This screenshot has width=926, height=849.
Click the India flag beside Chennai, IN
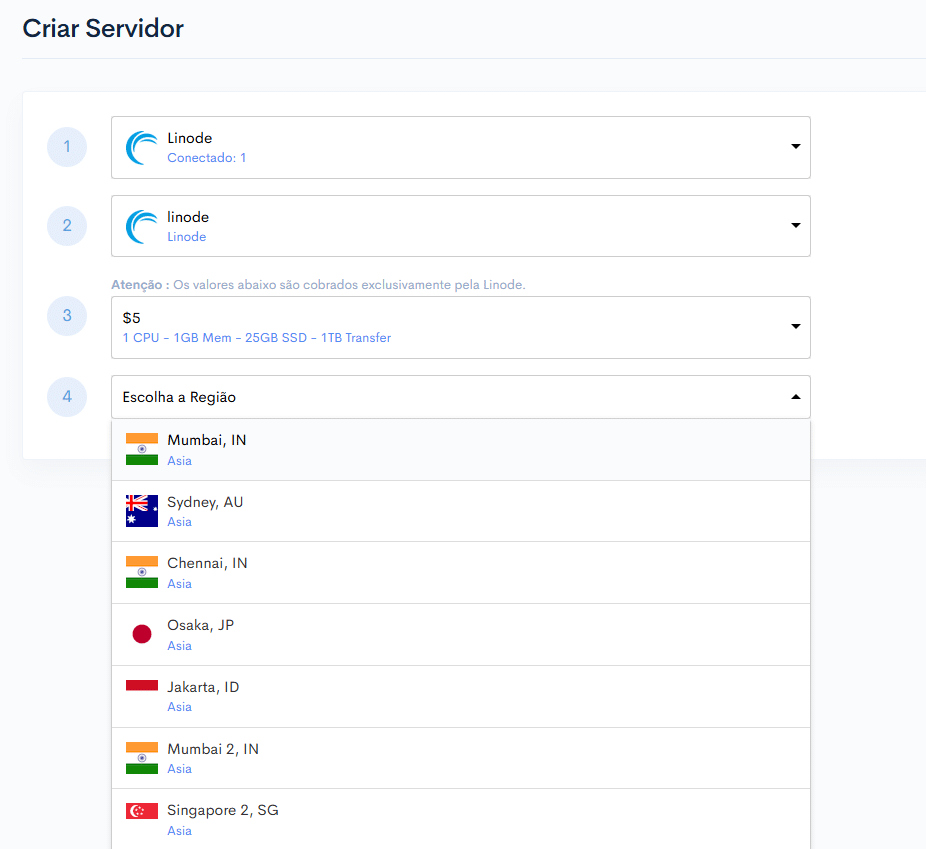click(x=142, y=572)
